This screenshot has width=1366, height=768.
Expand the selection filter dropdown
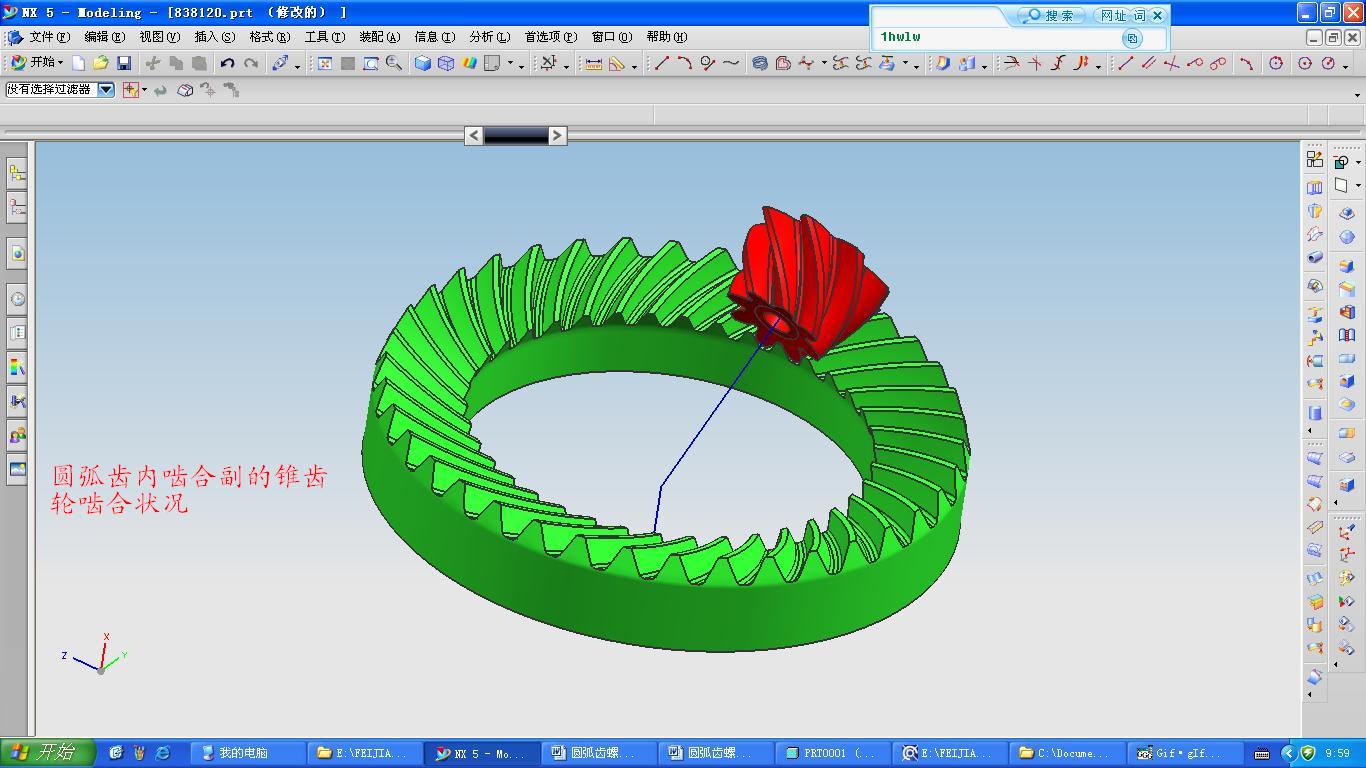click(105, 89)
